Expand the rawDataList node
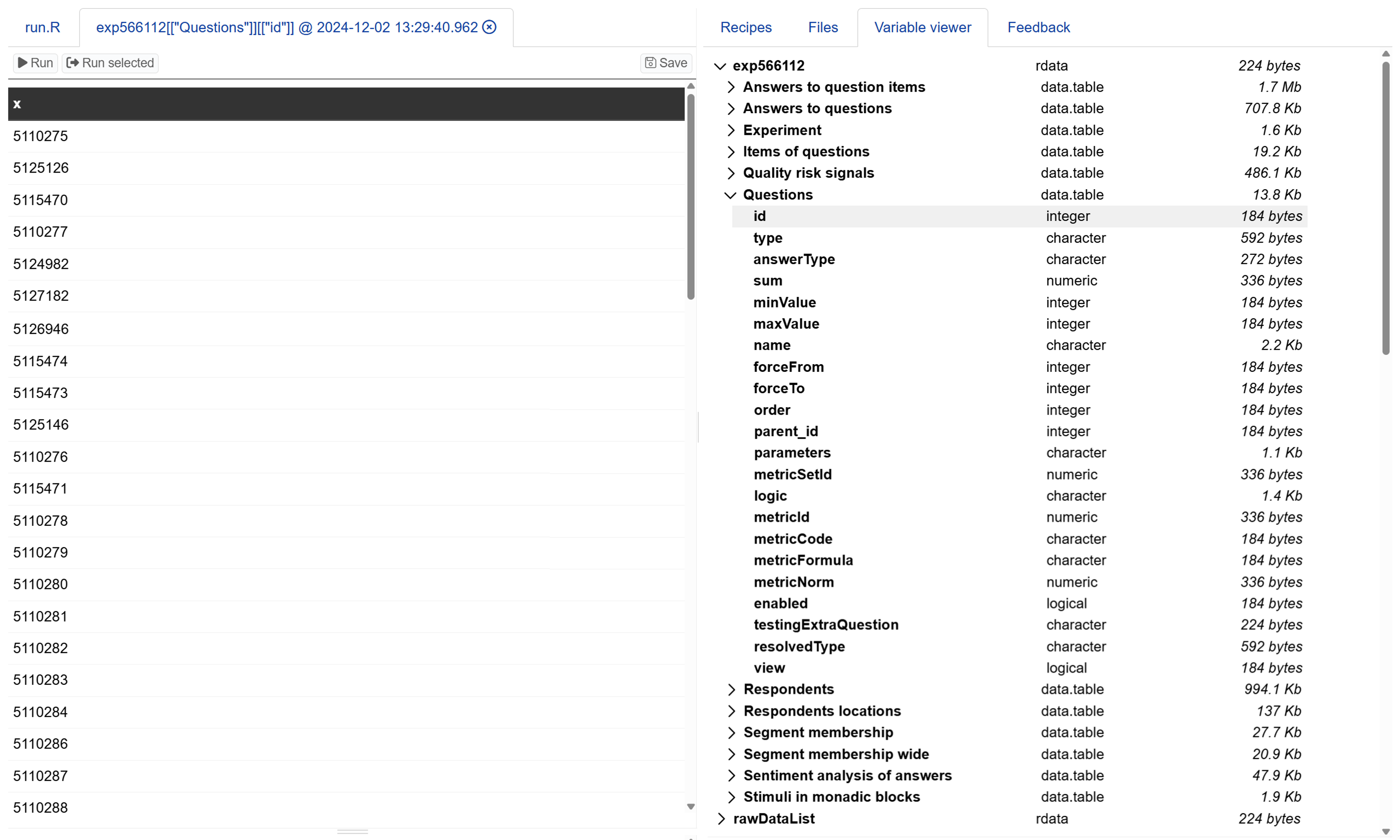The width and height of the screenshot is (1400, 840). click(721, 819)
